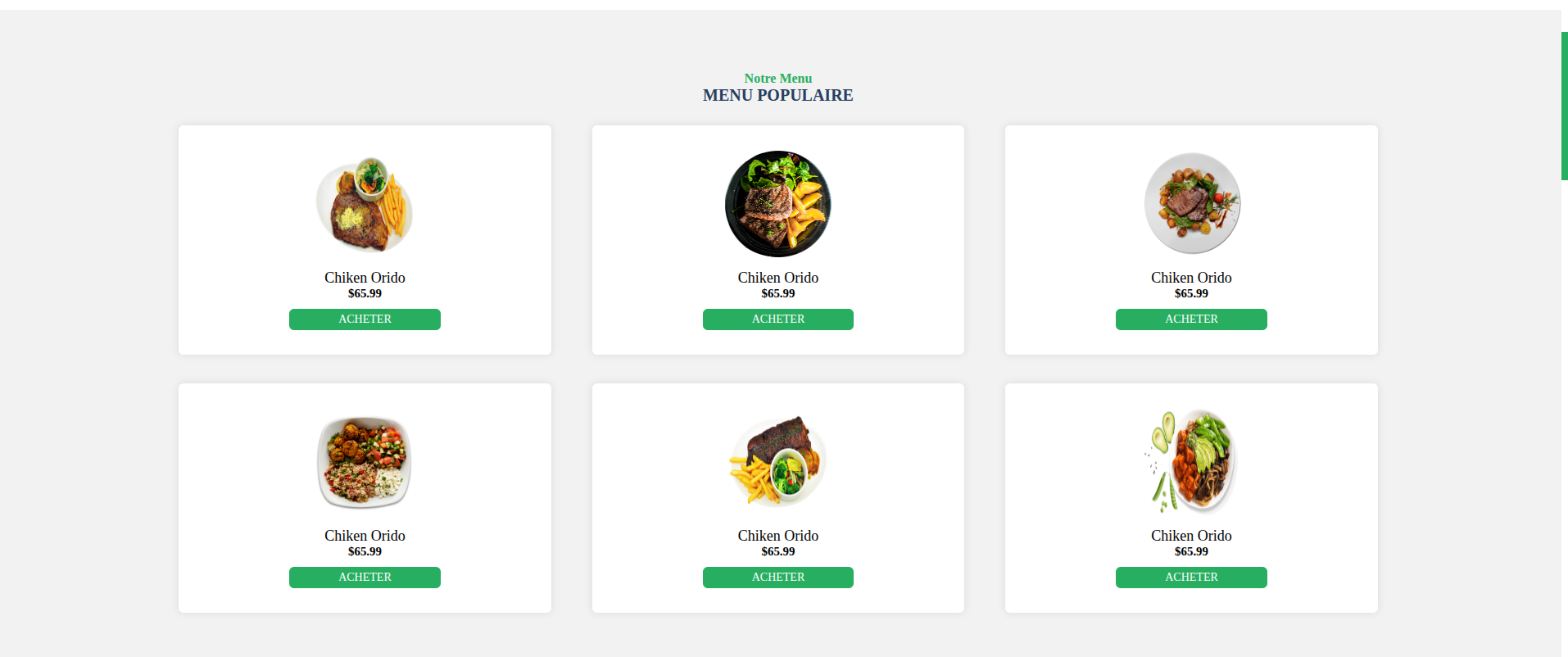
Task: Click the steak with fries and salad bowl image
Action: 365,204
